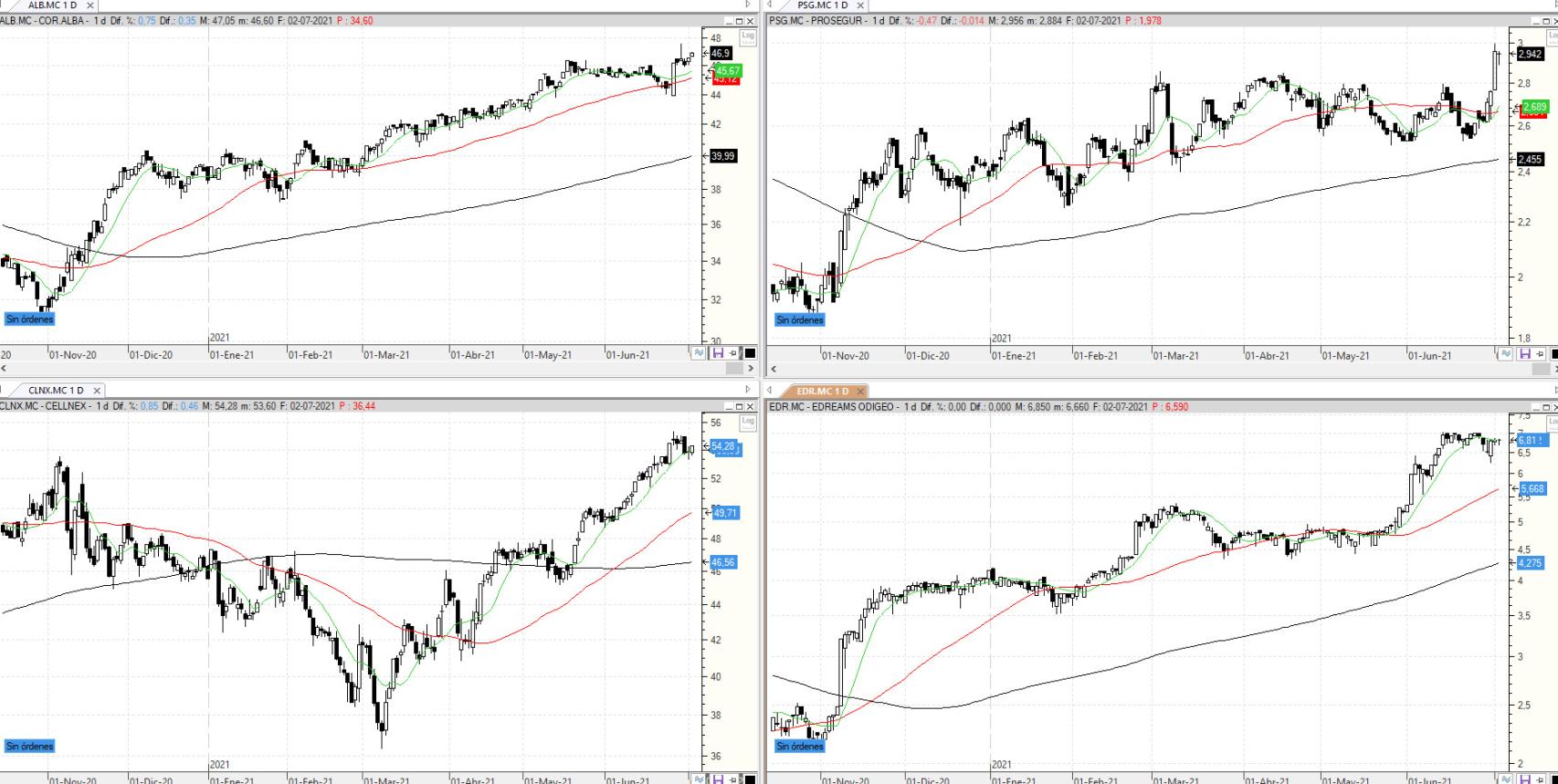Click the black color swatch under ALB.MC chart

[750, 354]
